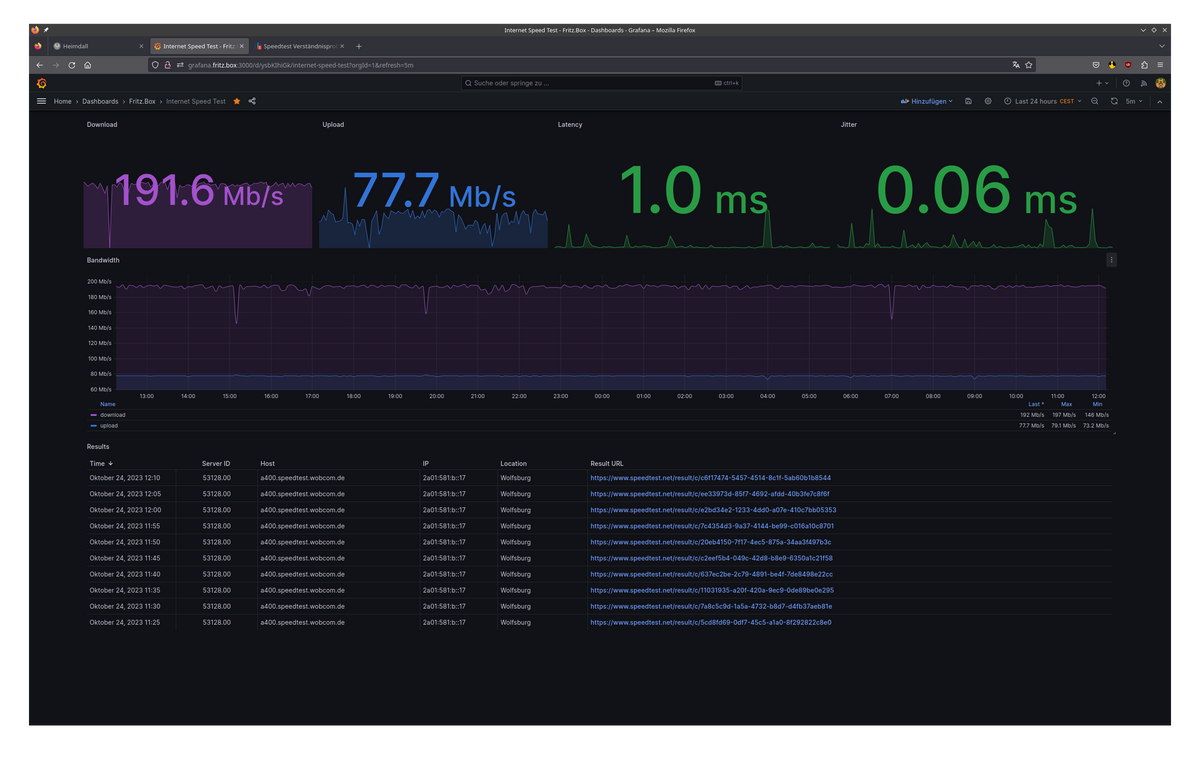Screen dimensions: 1200x760
Task: Zoom out the time range
Action: pos(1095,101)
